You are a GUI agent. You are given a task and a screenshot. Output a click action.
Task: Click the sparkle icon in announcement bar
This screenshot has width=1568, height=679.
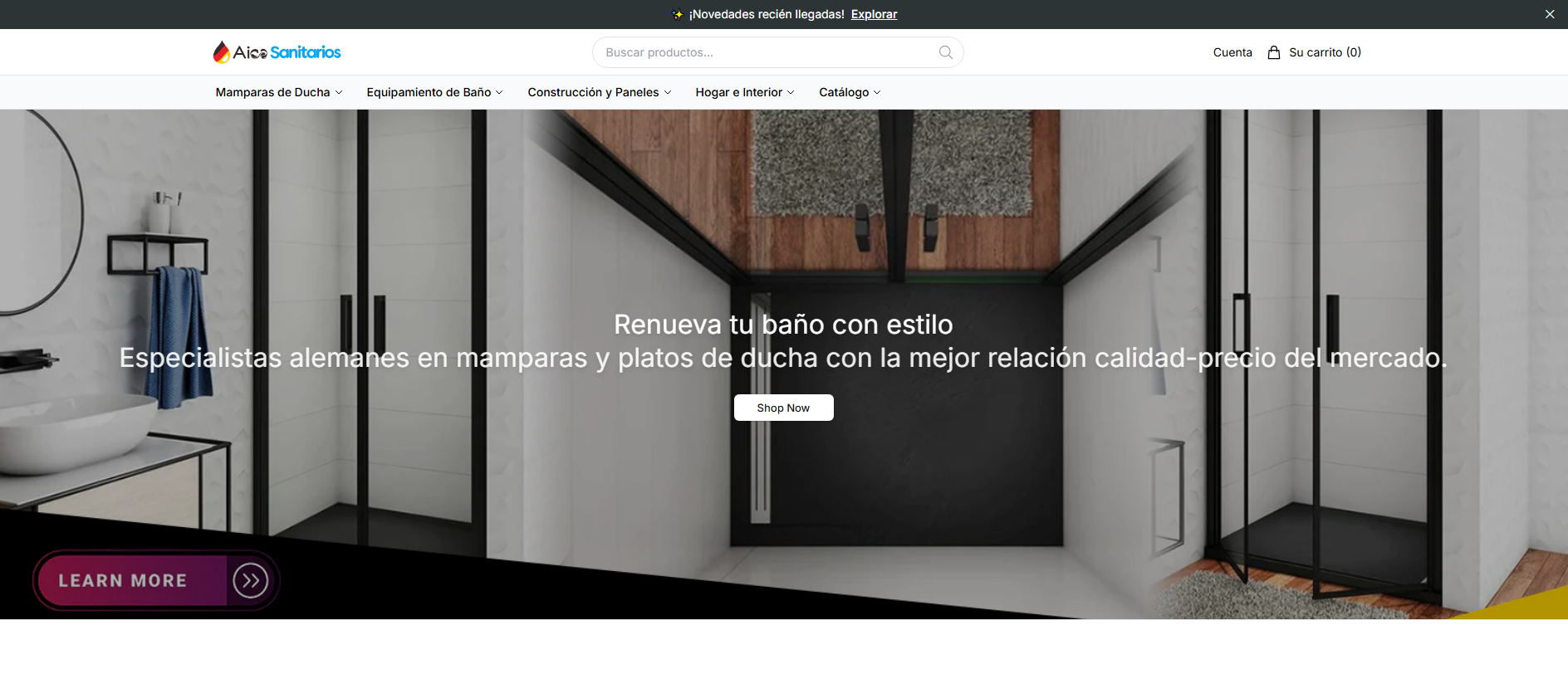tap(678, 14)
